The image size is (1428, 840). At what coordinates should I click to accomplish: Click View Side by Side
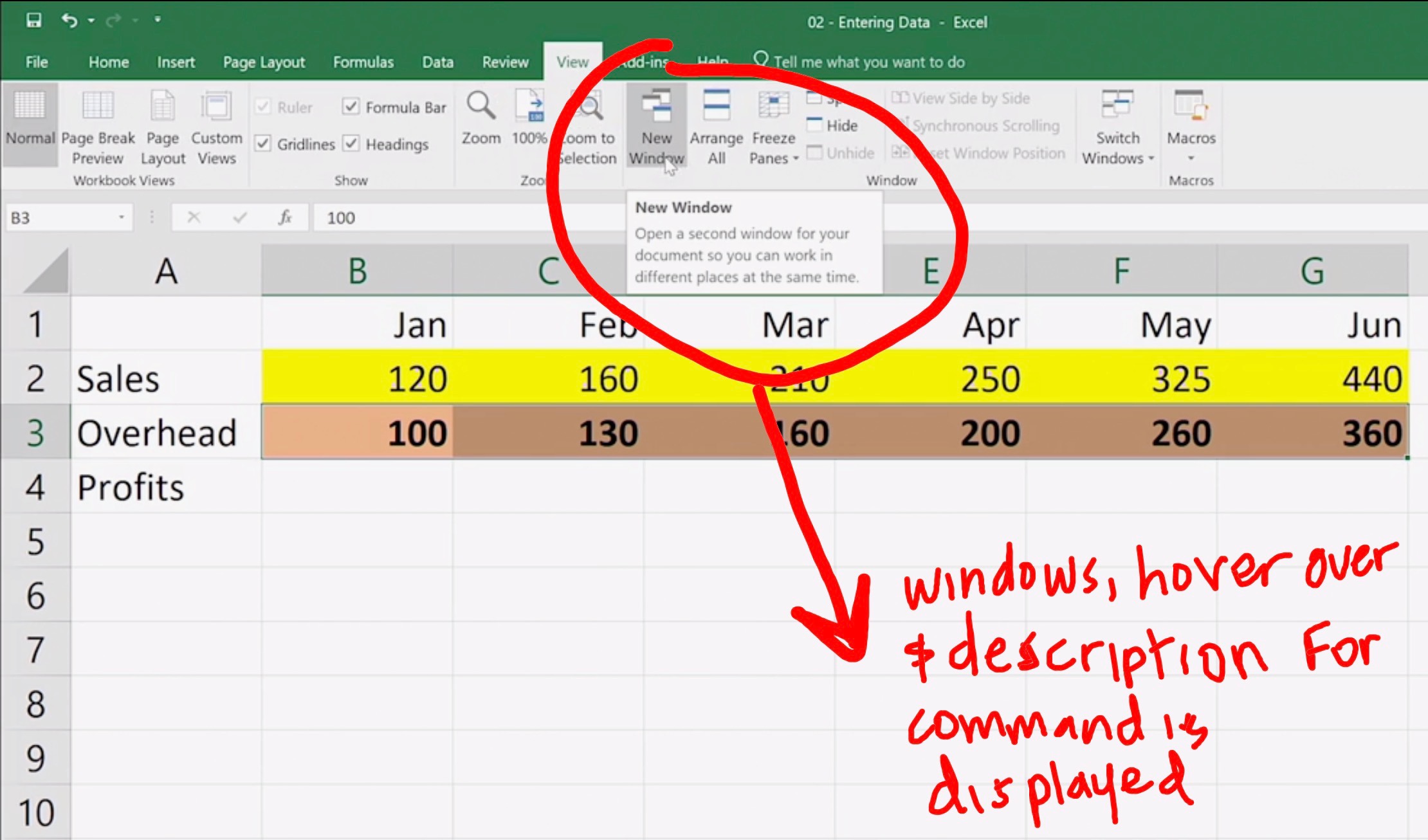961,98
